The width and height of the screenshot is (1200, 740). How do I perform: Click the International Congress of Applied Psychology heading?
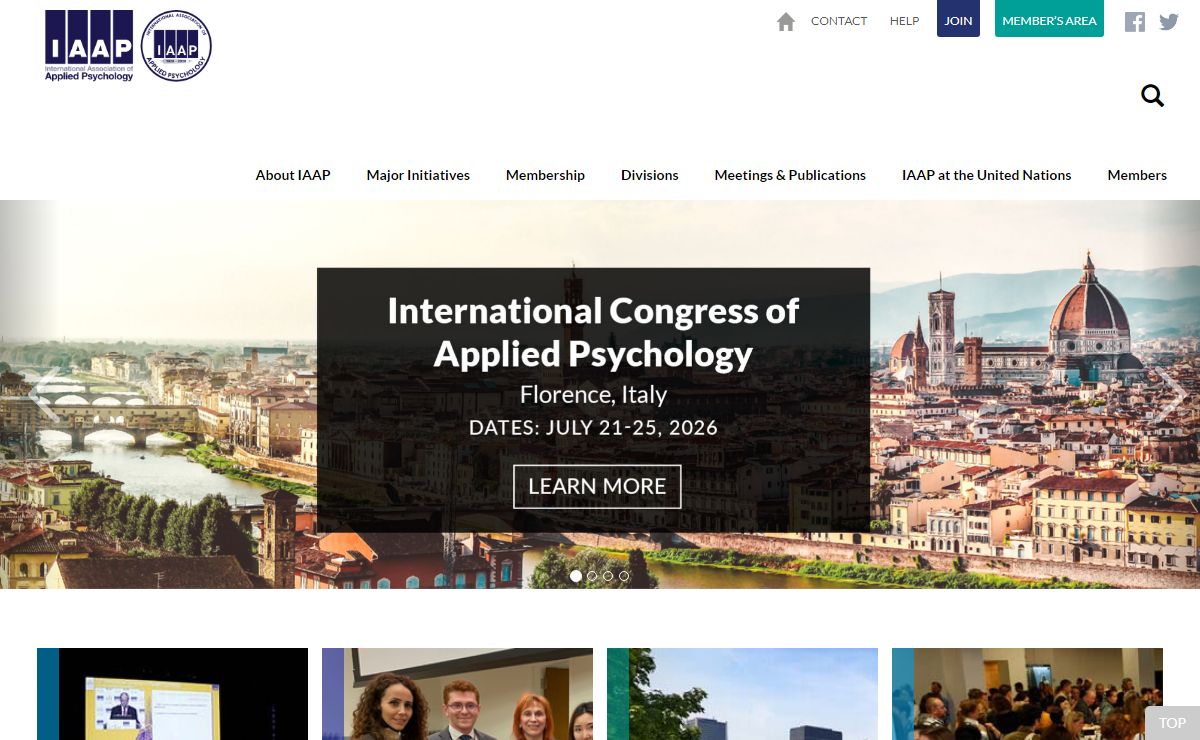click(593, 332)
